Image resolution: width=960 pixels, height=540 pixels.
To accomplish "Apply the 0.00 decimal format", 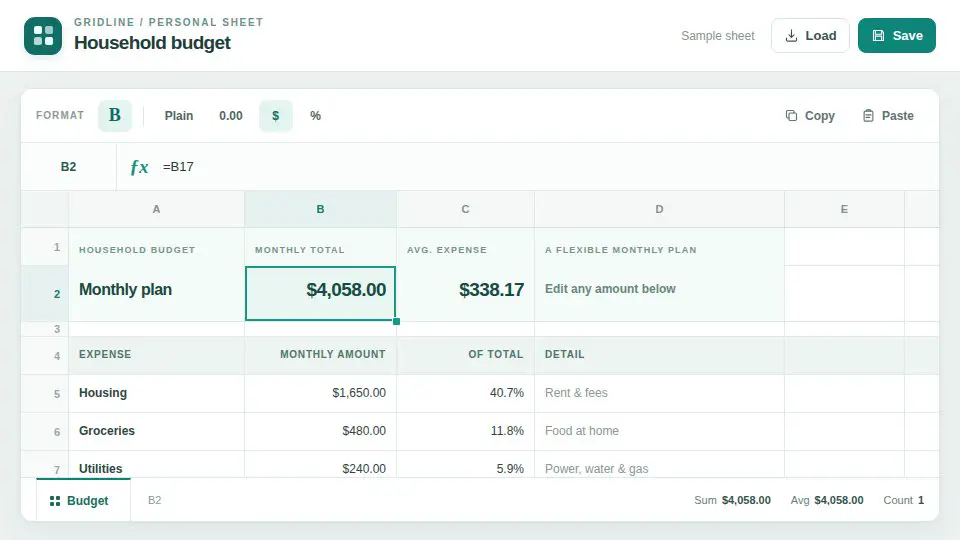I will pos(231,116).
